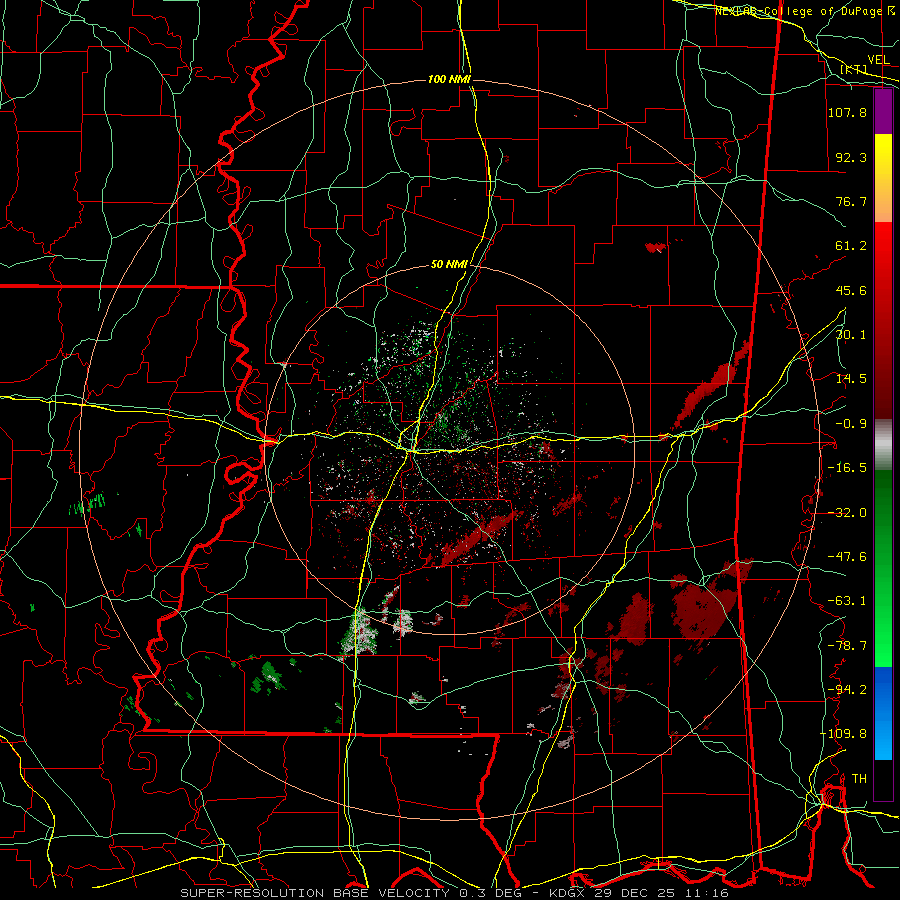Select the -109.8 velocity scale value
The width and height of the screenshot is (900, 900).
click(844, 734)
